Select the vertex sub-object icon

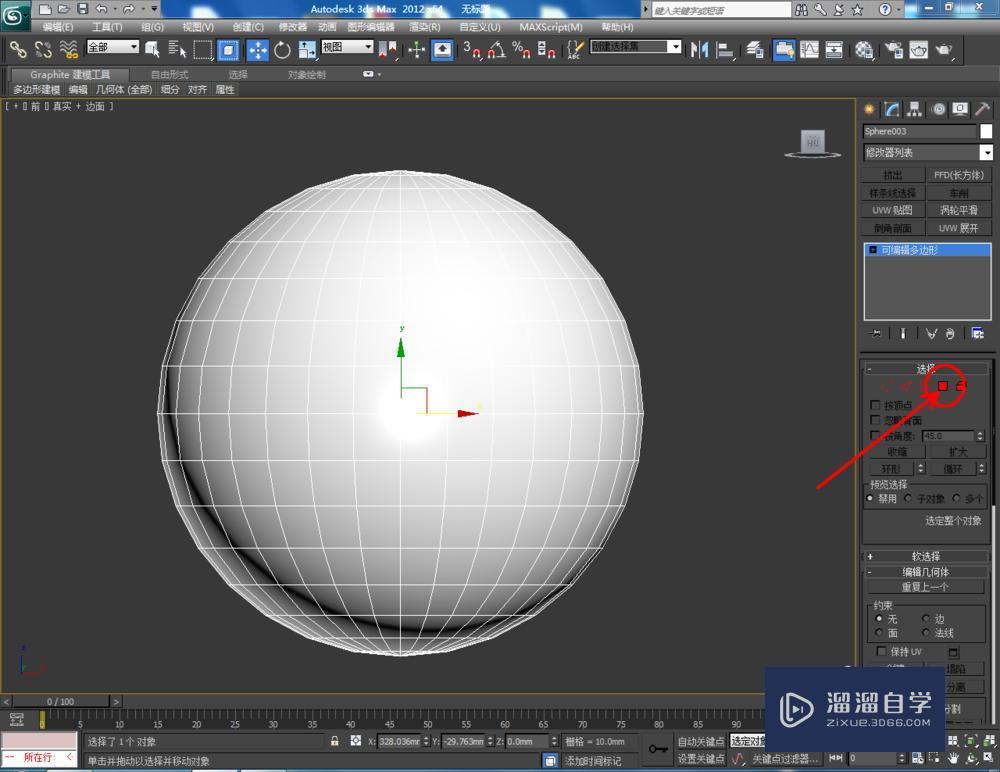click(885, 385)
